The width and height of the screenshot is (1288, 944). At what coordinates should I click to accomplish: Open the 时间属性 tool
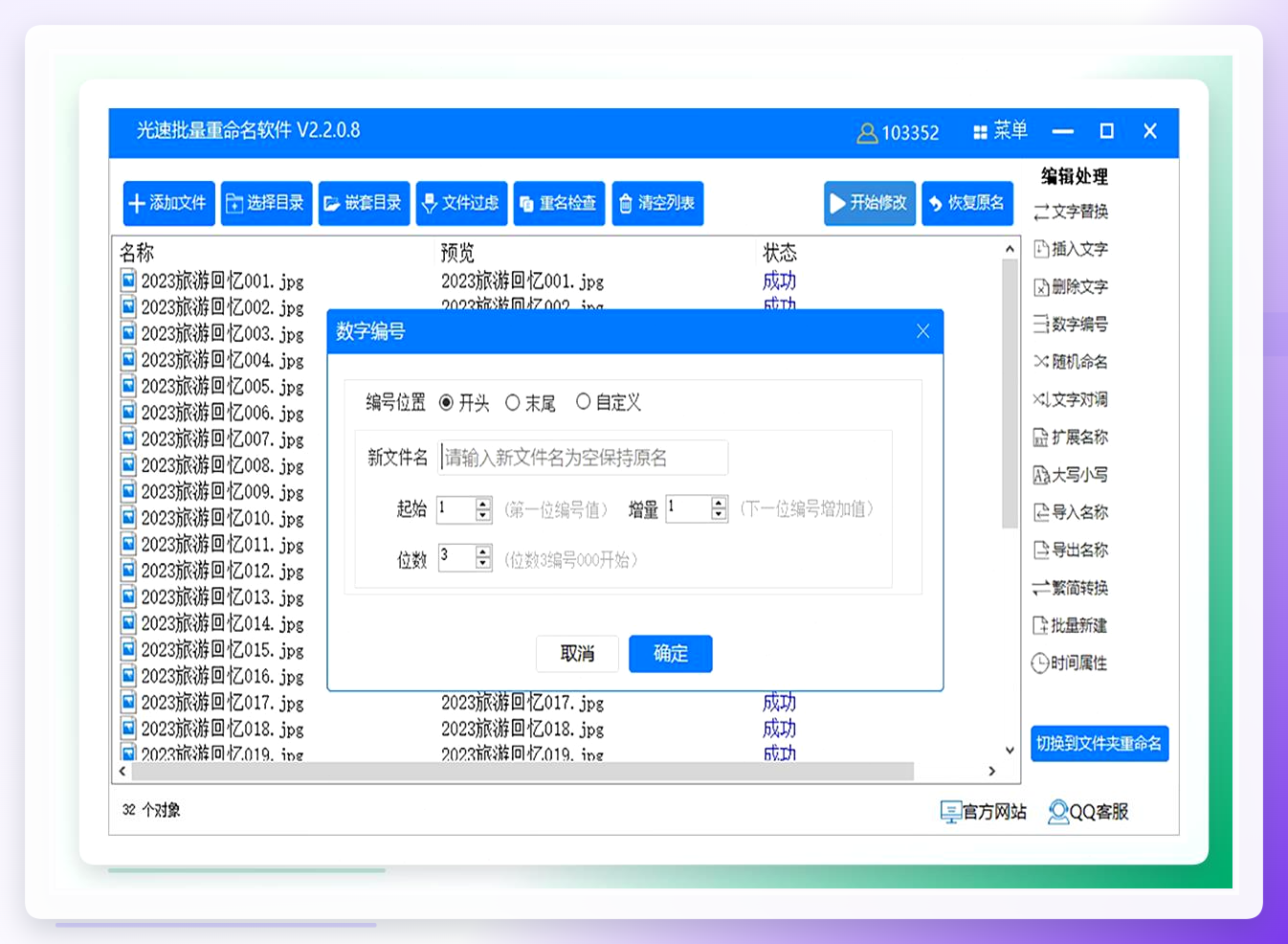pyautogui.click(x=1071, y=663)
